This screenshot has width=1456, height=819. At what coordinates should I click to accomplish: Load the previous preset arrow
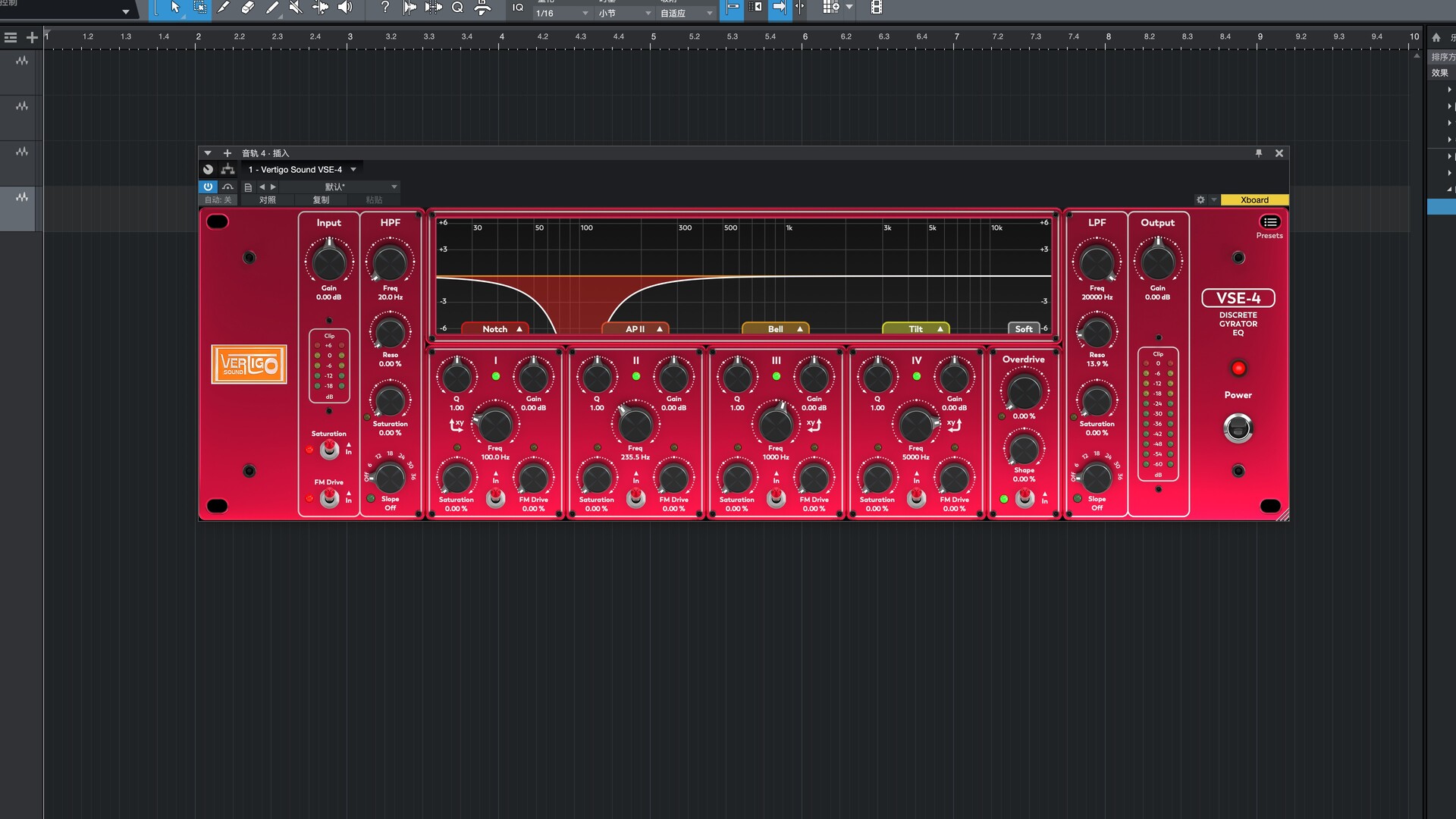[262, 187]
